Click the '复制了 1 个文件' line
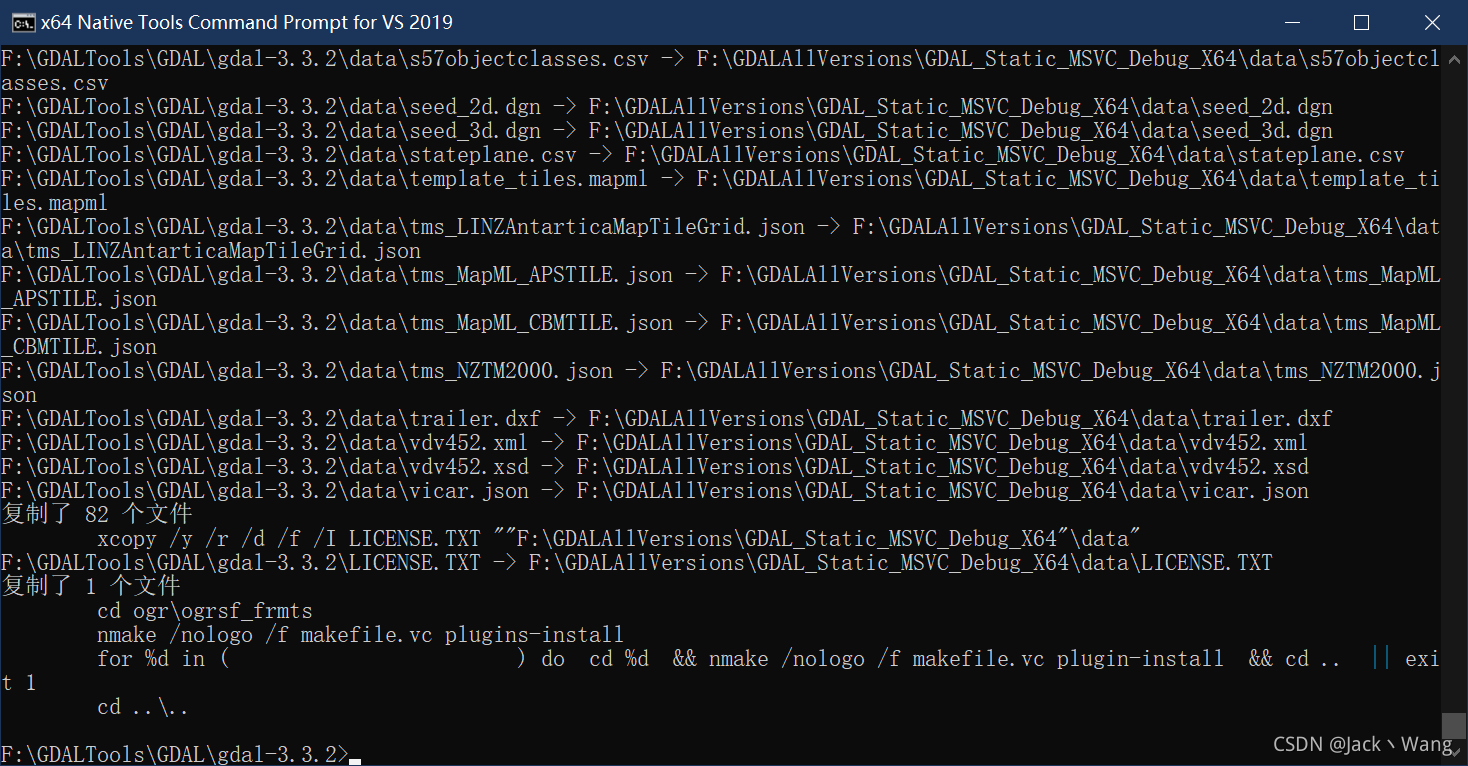Screen dimensions: 1468x766 point(90,587)
